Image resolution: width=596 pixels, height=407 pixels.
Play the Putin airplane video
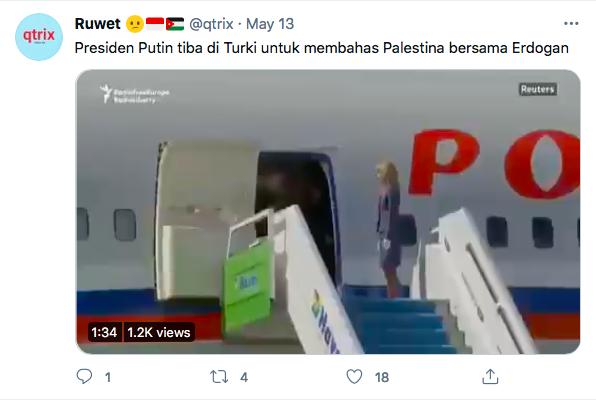328,212
